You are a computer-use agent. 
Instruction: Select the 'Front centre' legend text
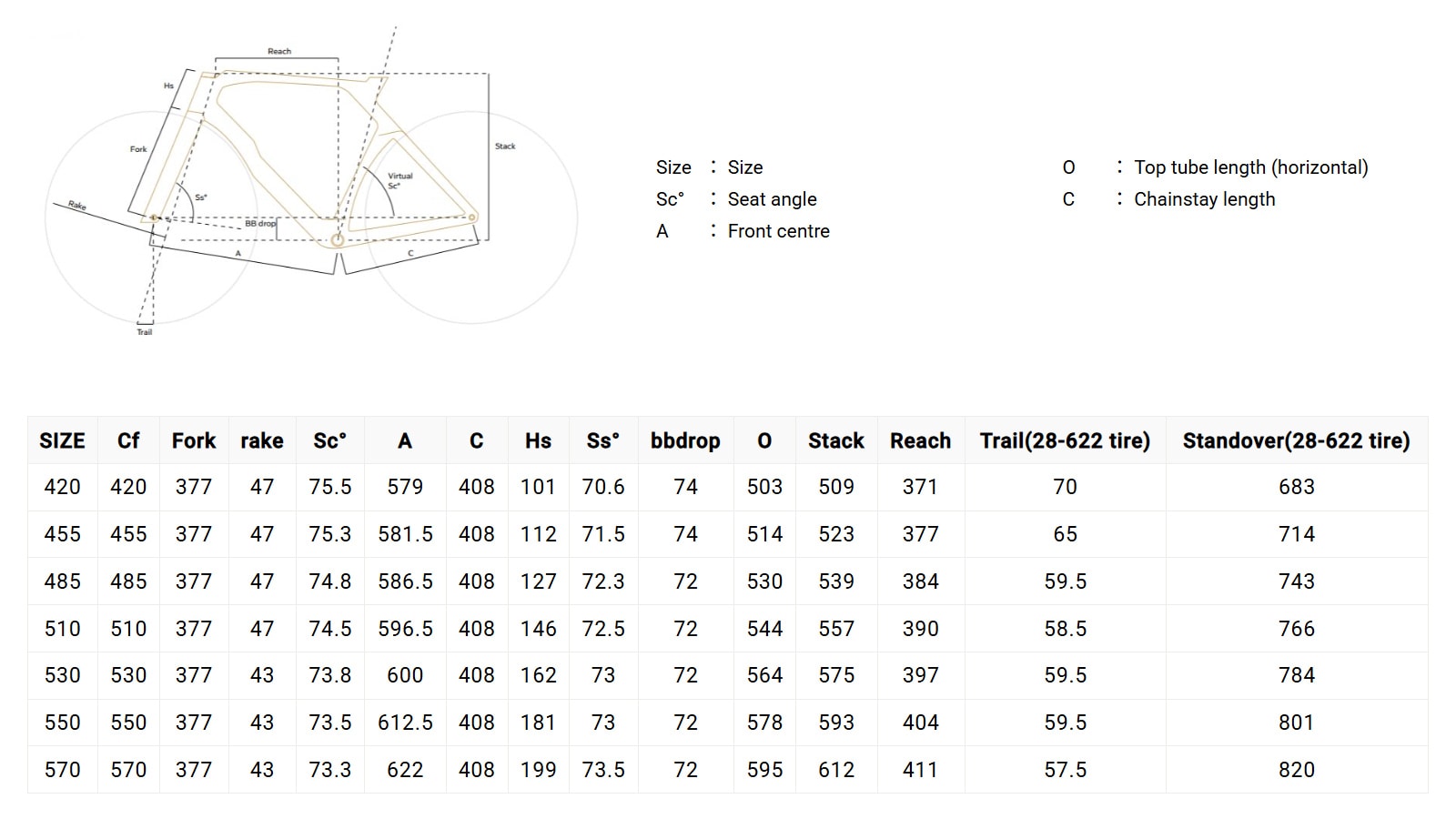click(778, 231)
